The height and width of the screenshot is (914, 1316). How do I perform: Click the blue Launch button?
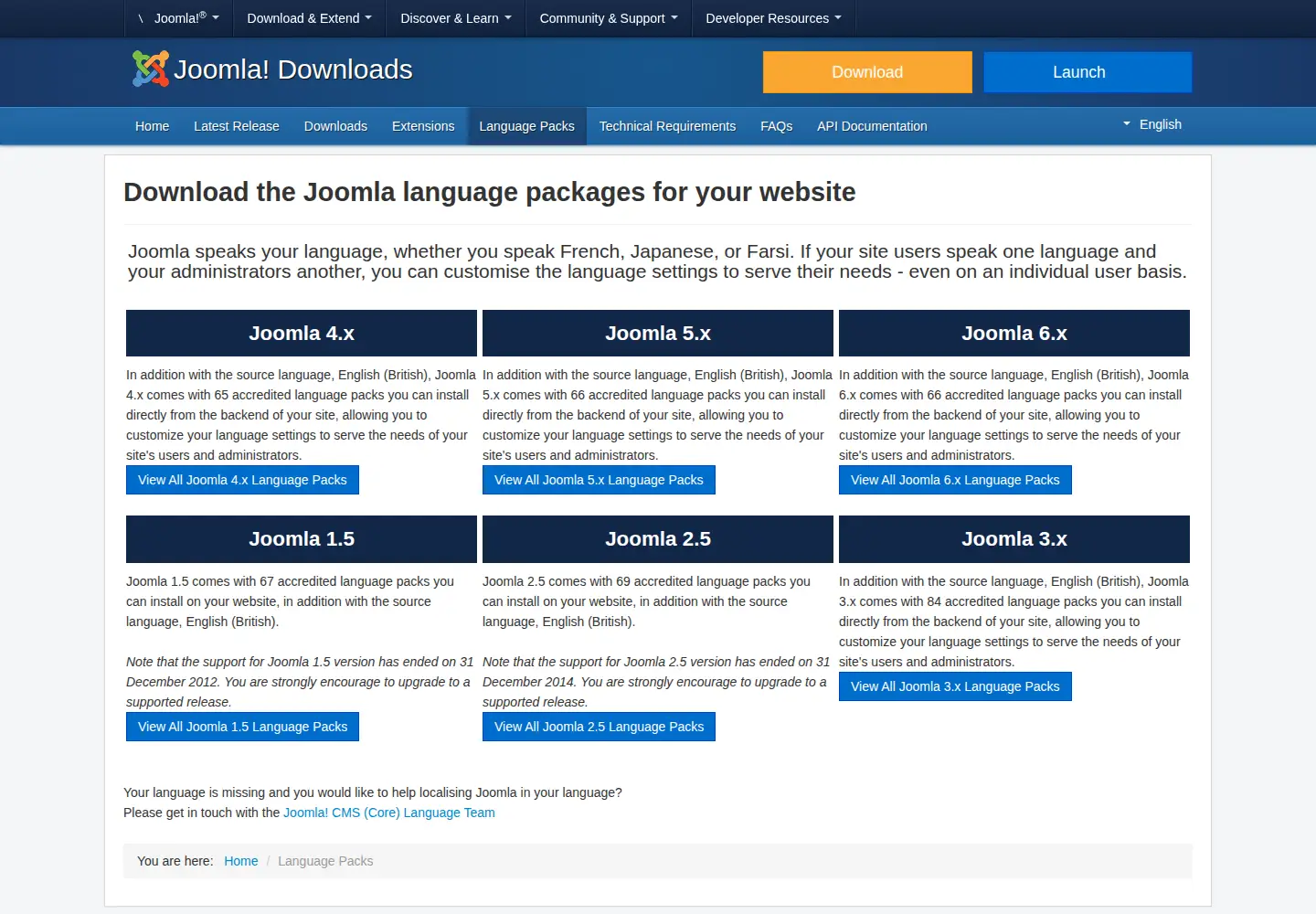(1088, 72)
